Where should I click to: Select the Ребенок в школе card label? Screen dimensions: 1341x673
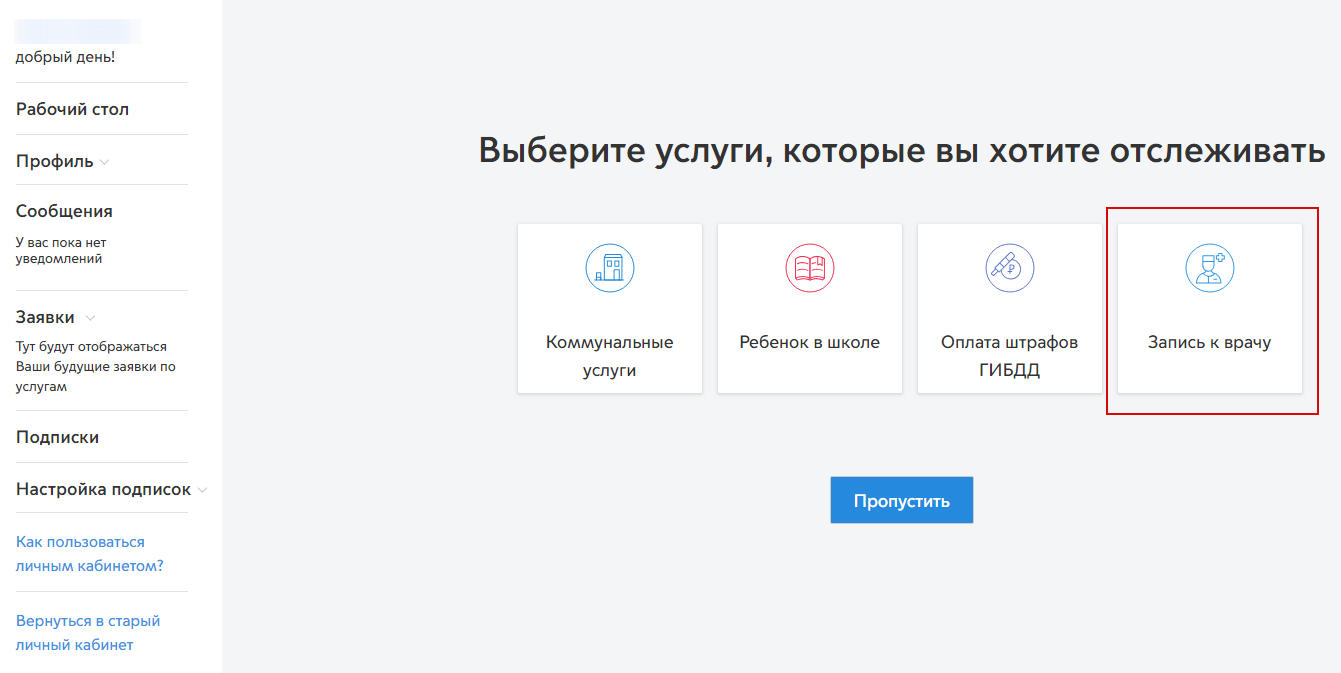[x=809, y=342]
